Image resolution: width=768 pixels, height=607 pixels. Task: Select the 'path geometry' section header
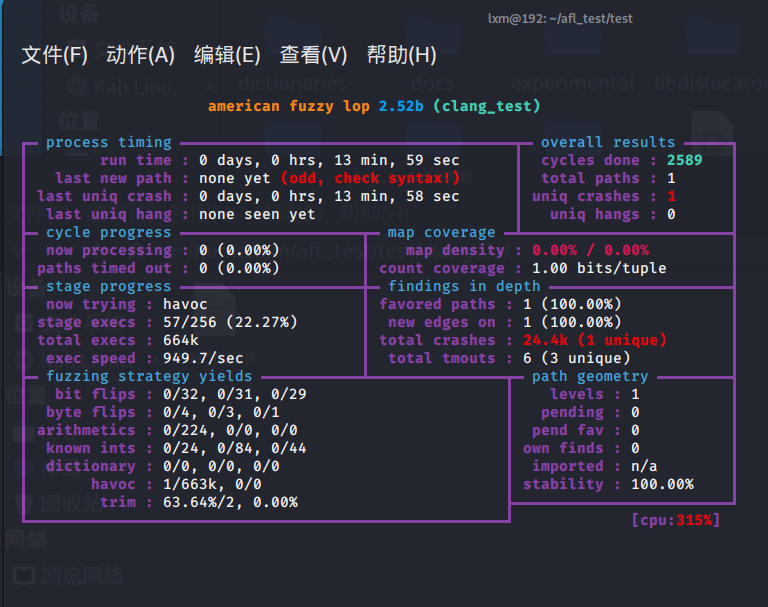(x=589, y=376)
